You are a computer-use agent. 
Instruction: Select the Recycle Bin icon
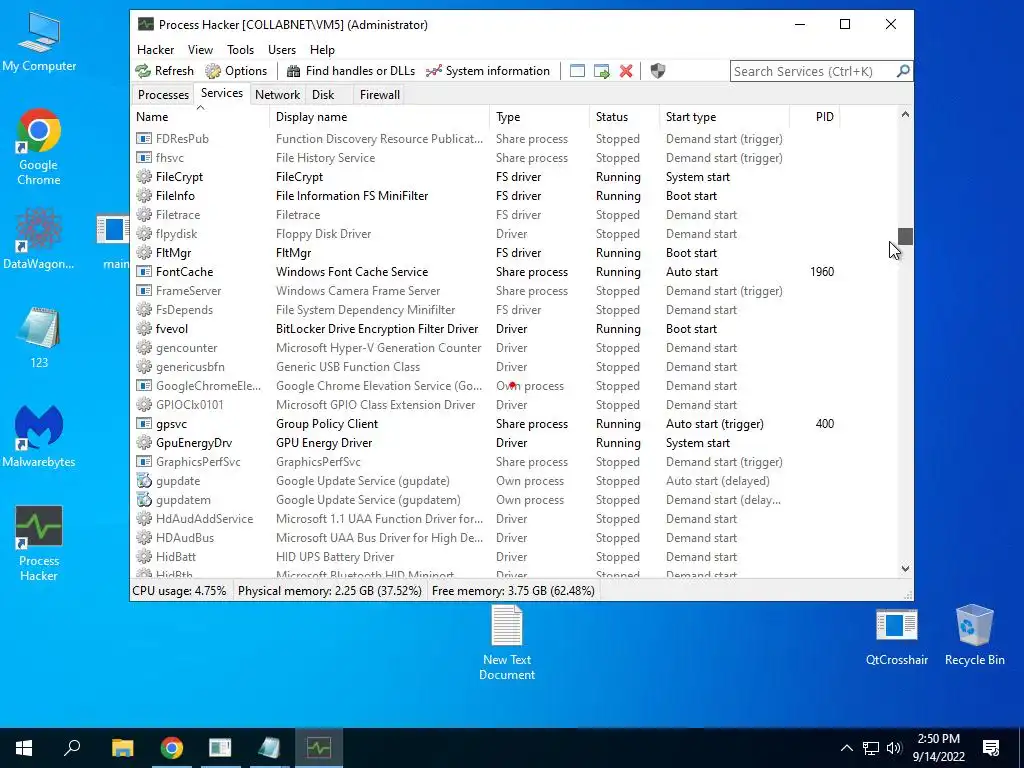point(974,635)
